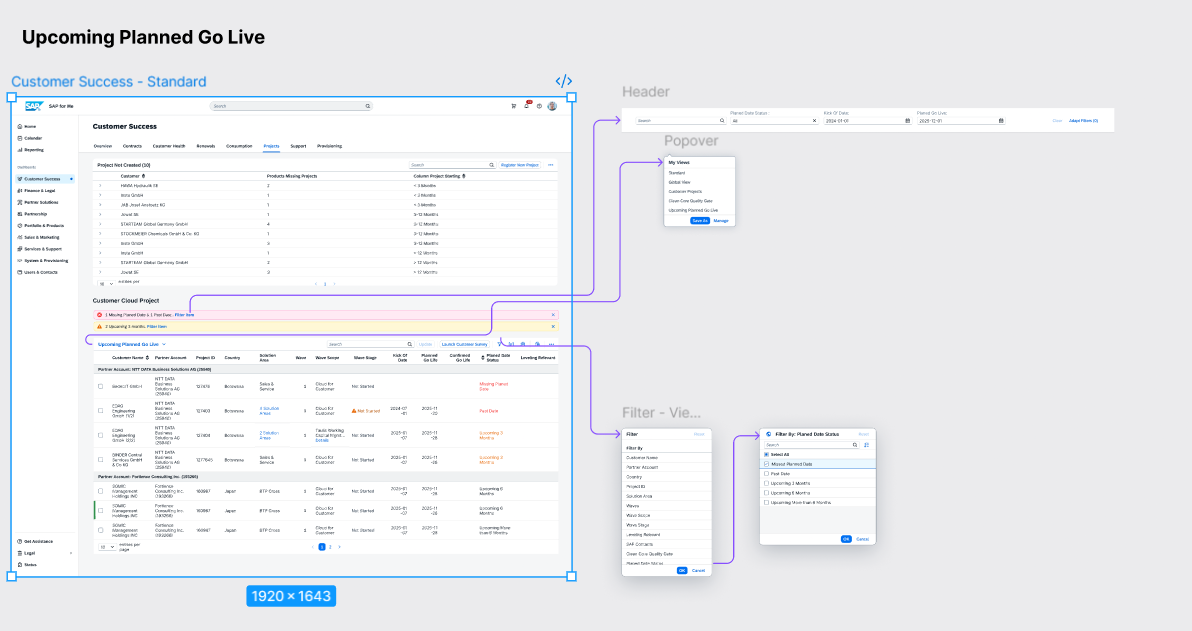
Task: Go to page 2 in the bottom pagination
Action: coord(330,547)
